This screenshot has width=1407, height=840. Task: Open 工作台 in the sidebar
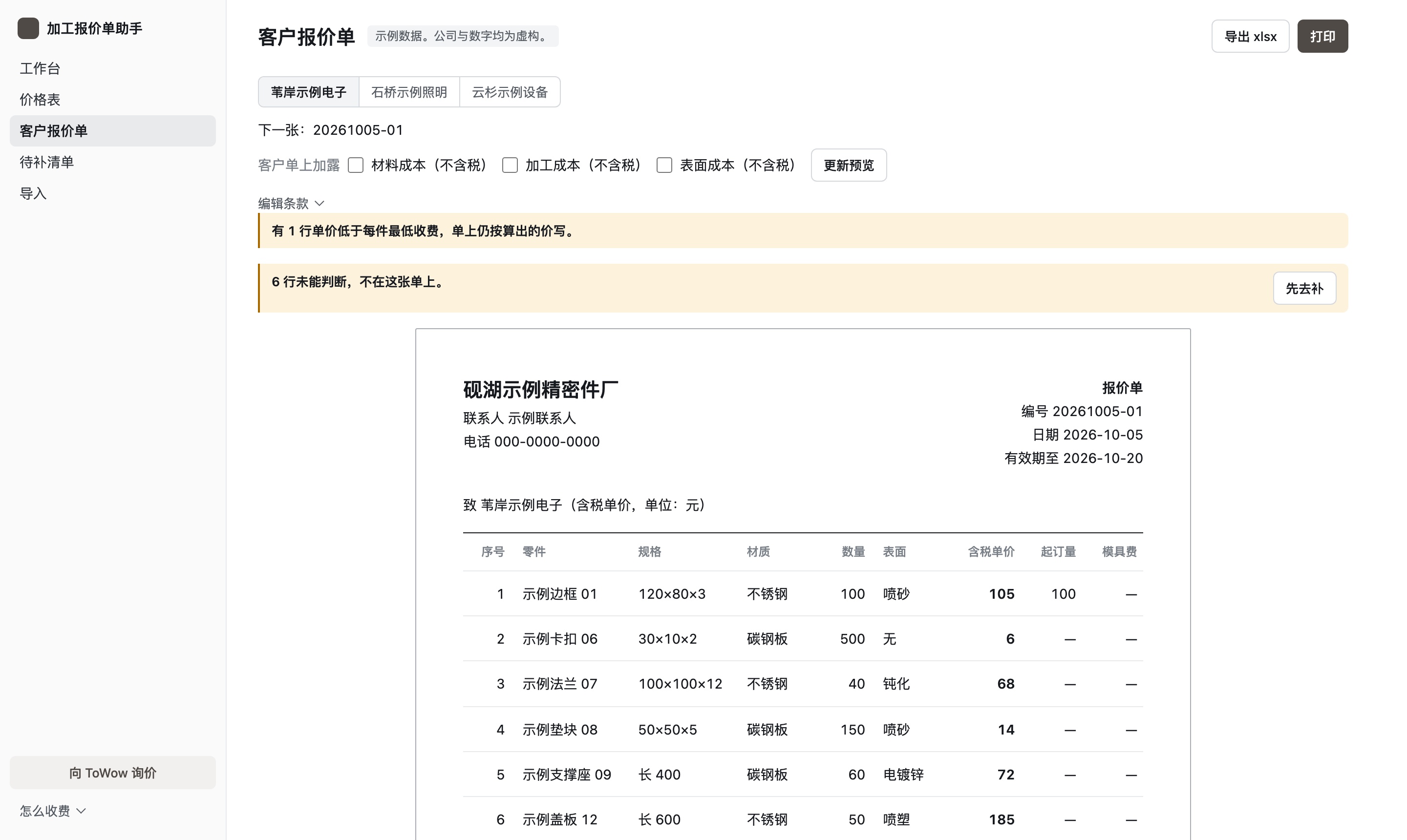[113, 68]
